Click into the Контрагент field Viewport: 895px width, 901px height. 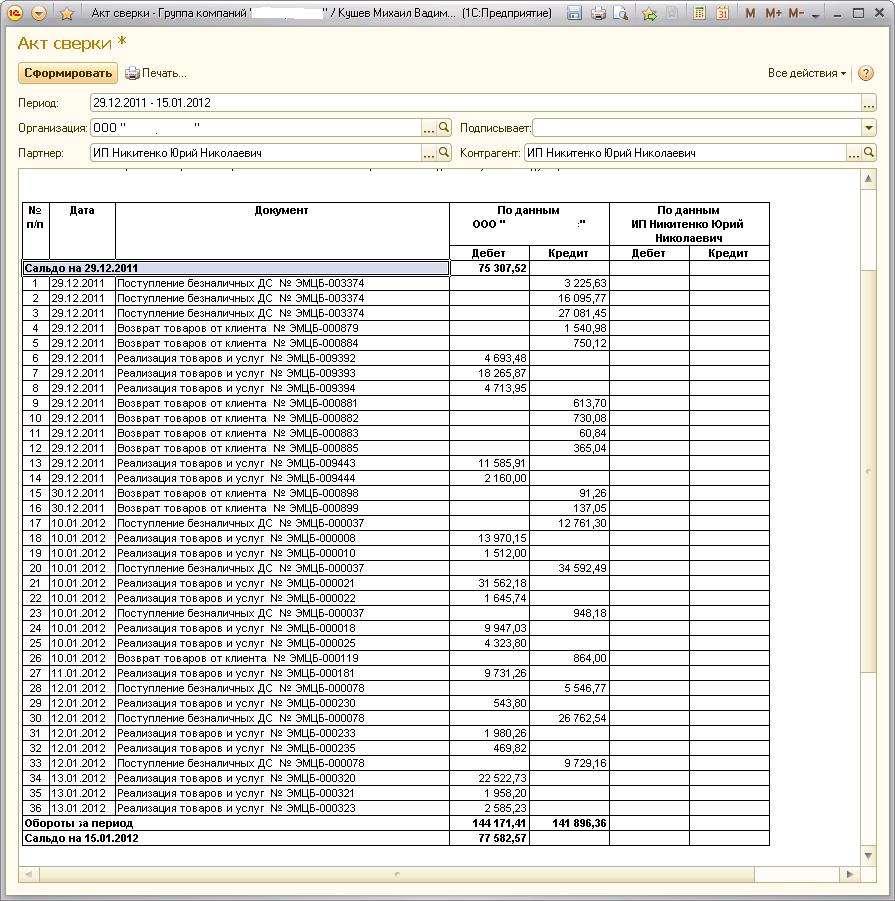[685, 153]
